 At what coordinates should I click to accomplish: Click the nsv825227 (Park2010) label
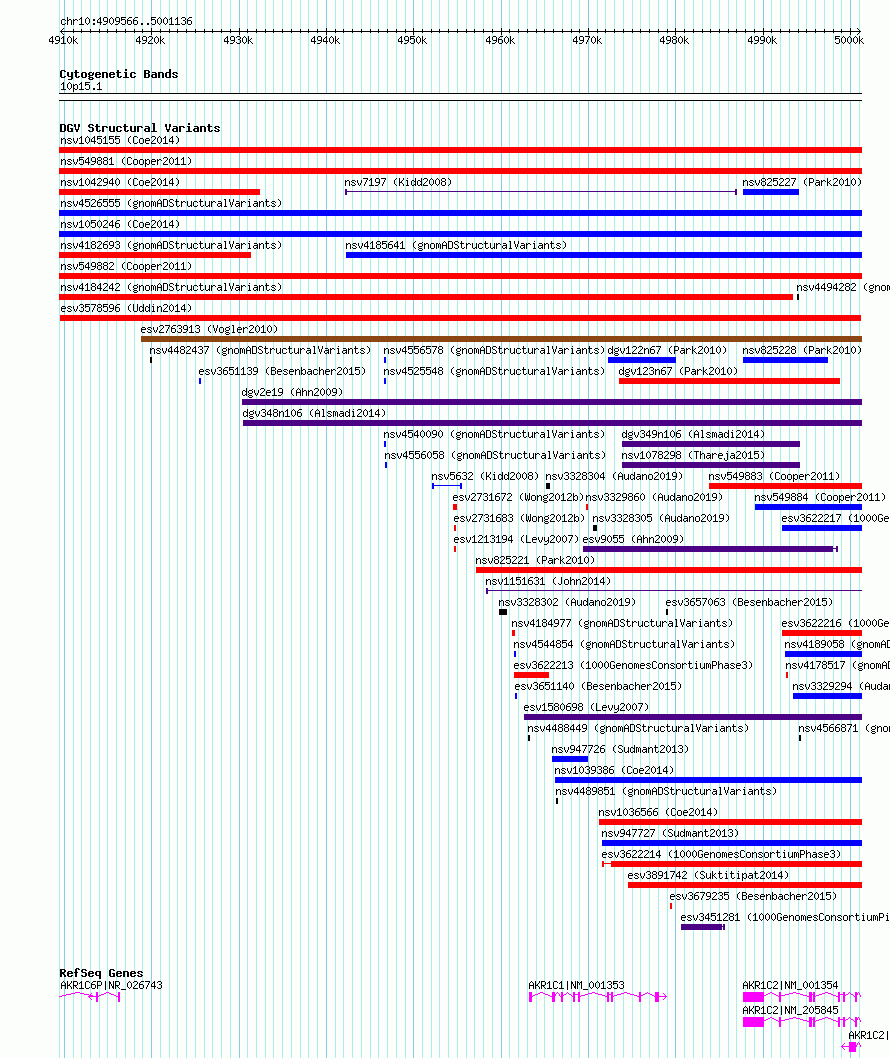click(802, 182)
